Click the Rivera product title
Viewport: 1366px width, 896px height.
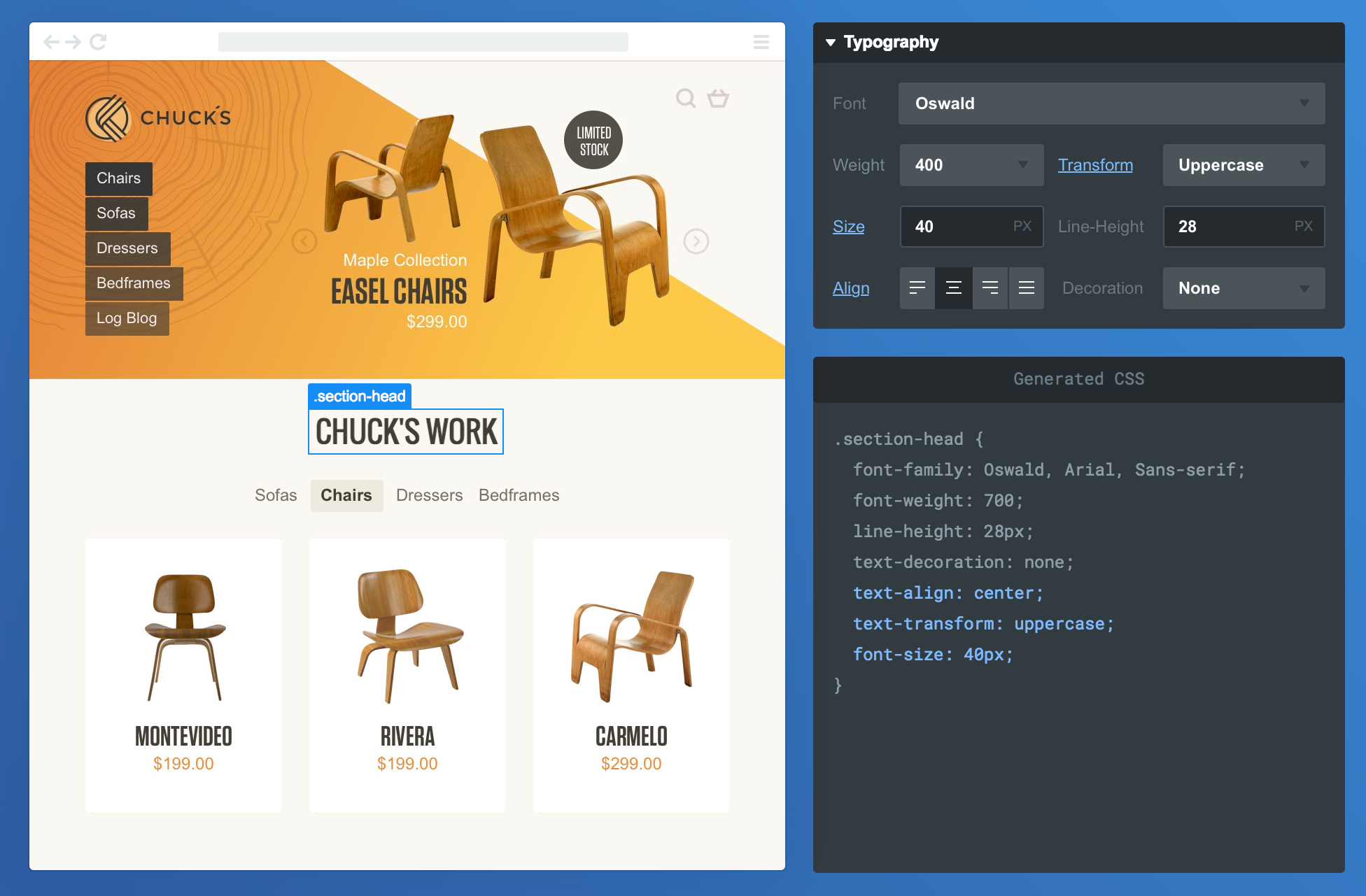[407, 737]
